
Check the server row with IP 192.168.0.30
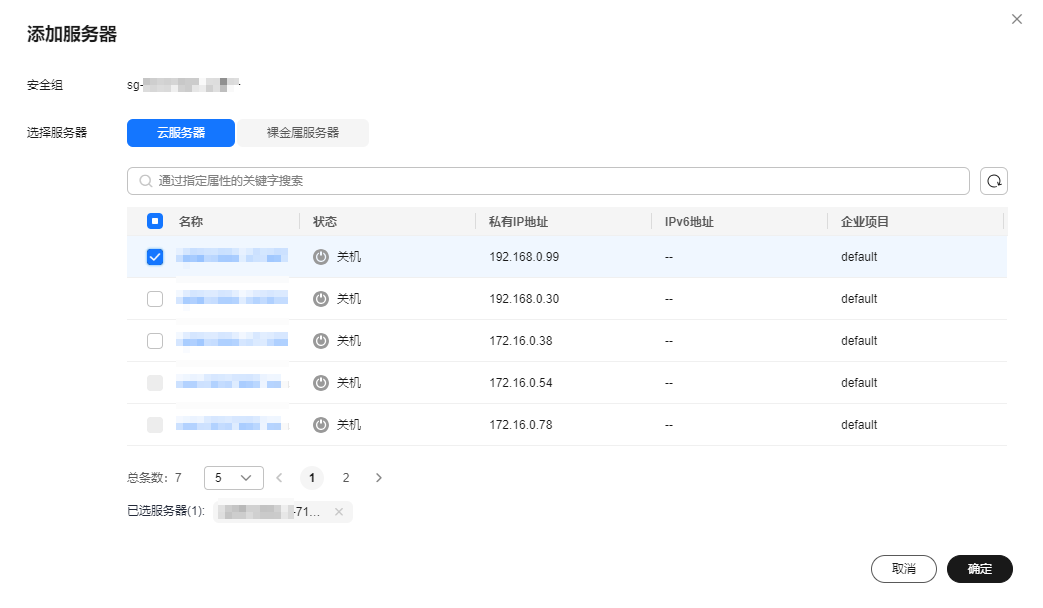tap(154, 298)
